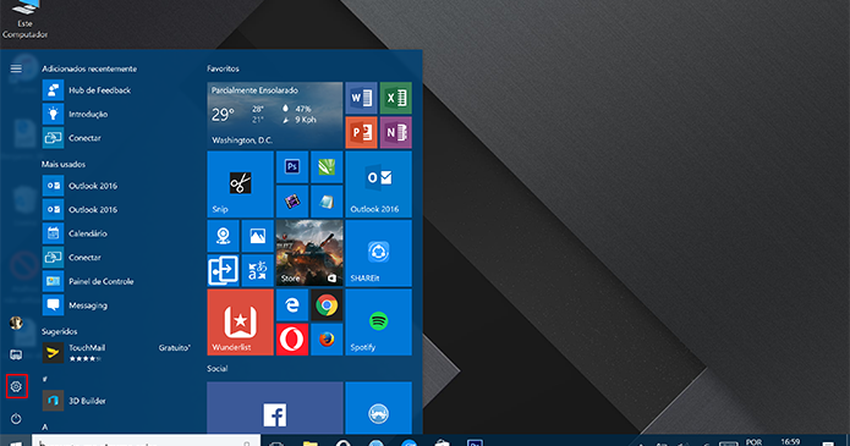Launch the Google Chrome tile
Screen dimensions: 850x446
[x=326, y=305]
